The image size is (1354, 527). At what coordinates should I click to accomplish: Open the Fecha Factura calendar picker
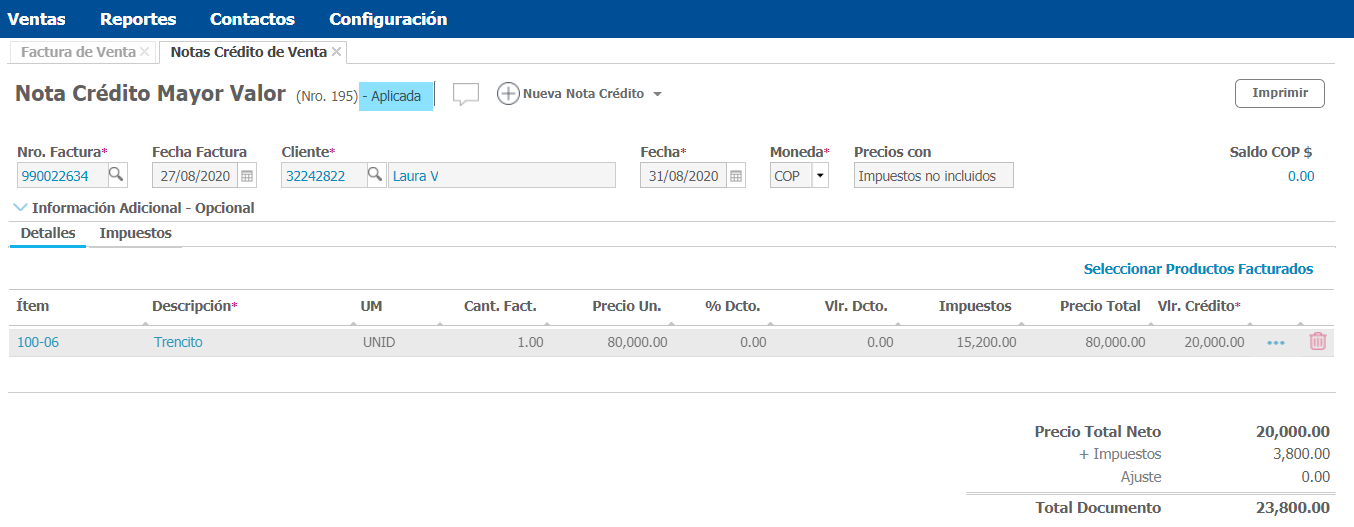pos(247,176)
